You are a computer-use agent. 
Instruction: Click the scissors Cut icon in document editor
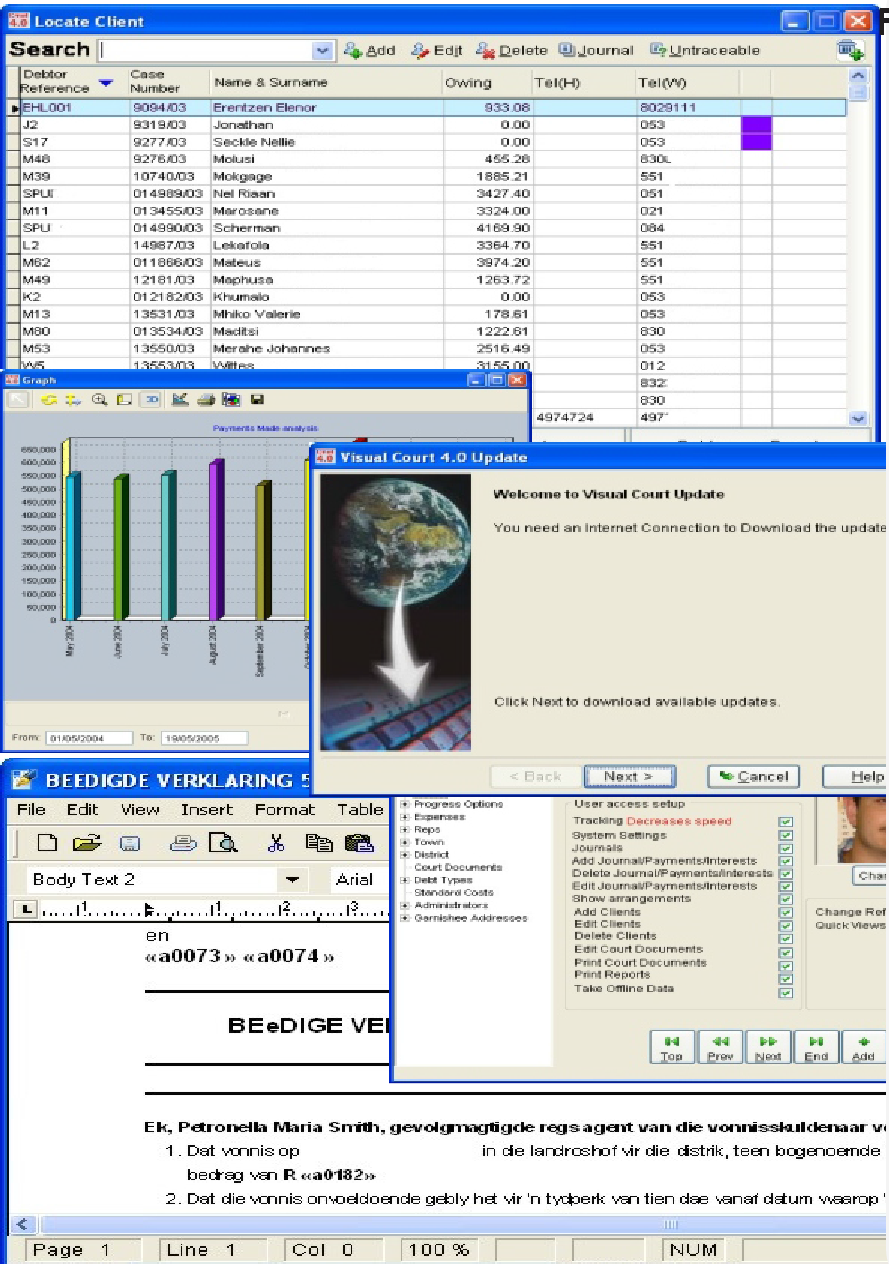coord(278,843)
